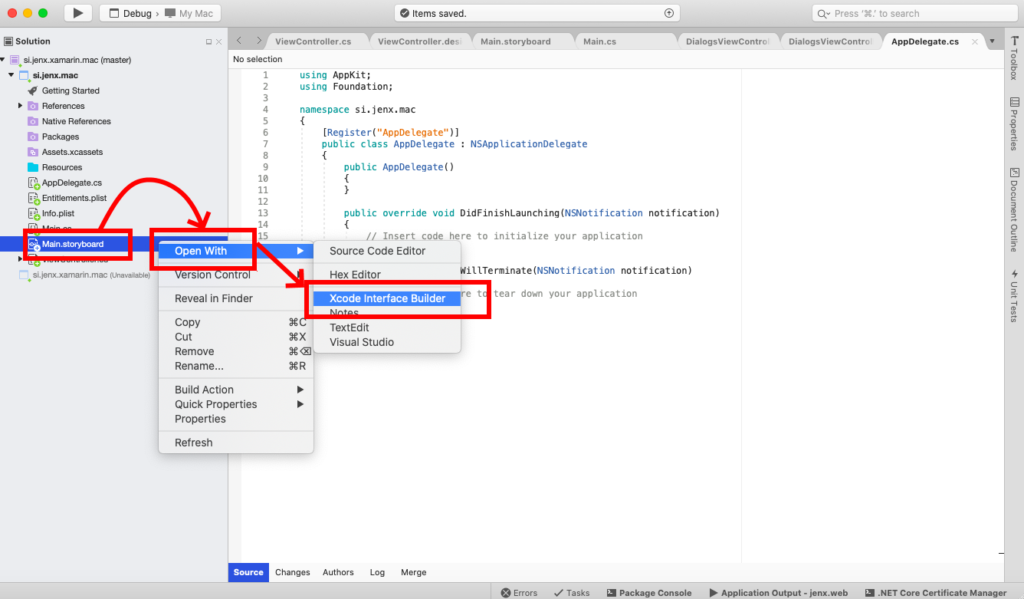Switch to the Main.cs tab
This screenshot has width=1024, height=599.
(x=600, y=41)
